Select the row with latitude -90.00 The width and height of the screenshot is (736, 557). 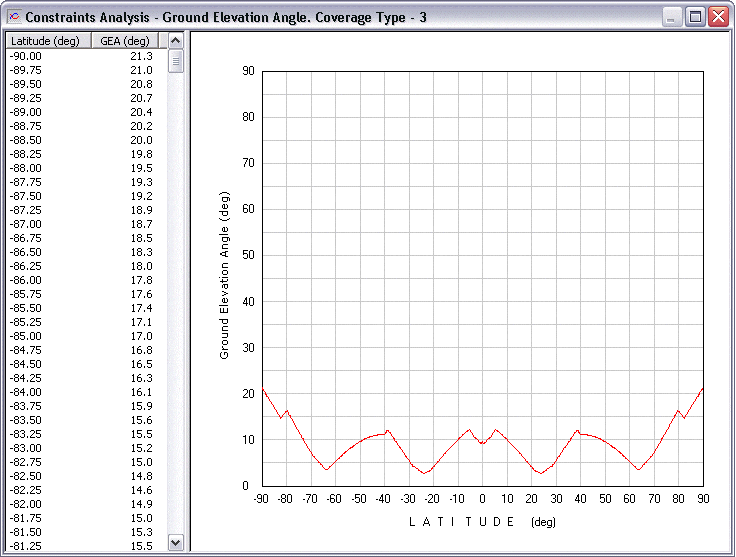pos(80,56)
